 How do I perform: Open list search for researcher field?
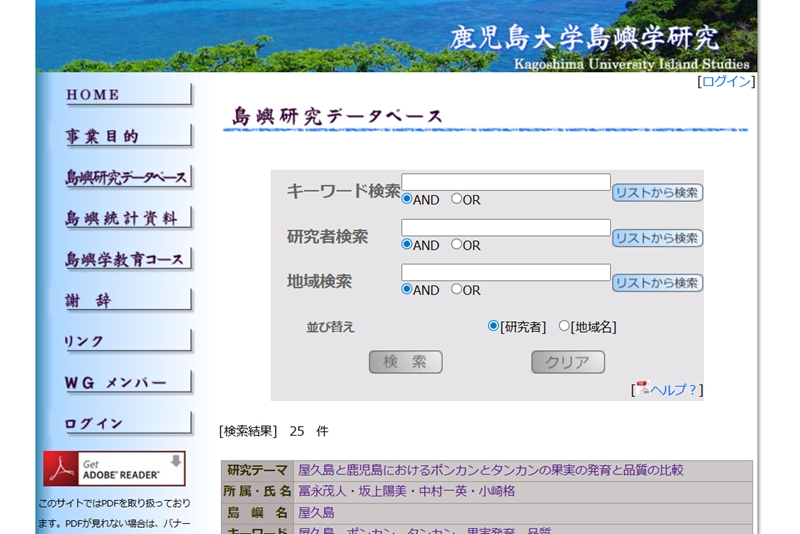click(657, 238)
